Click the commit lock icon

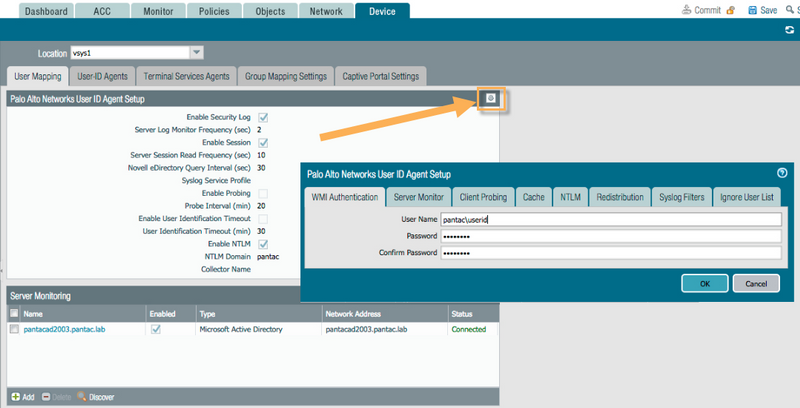point(731,10)
